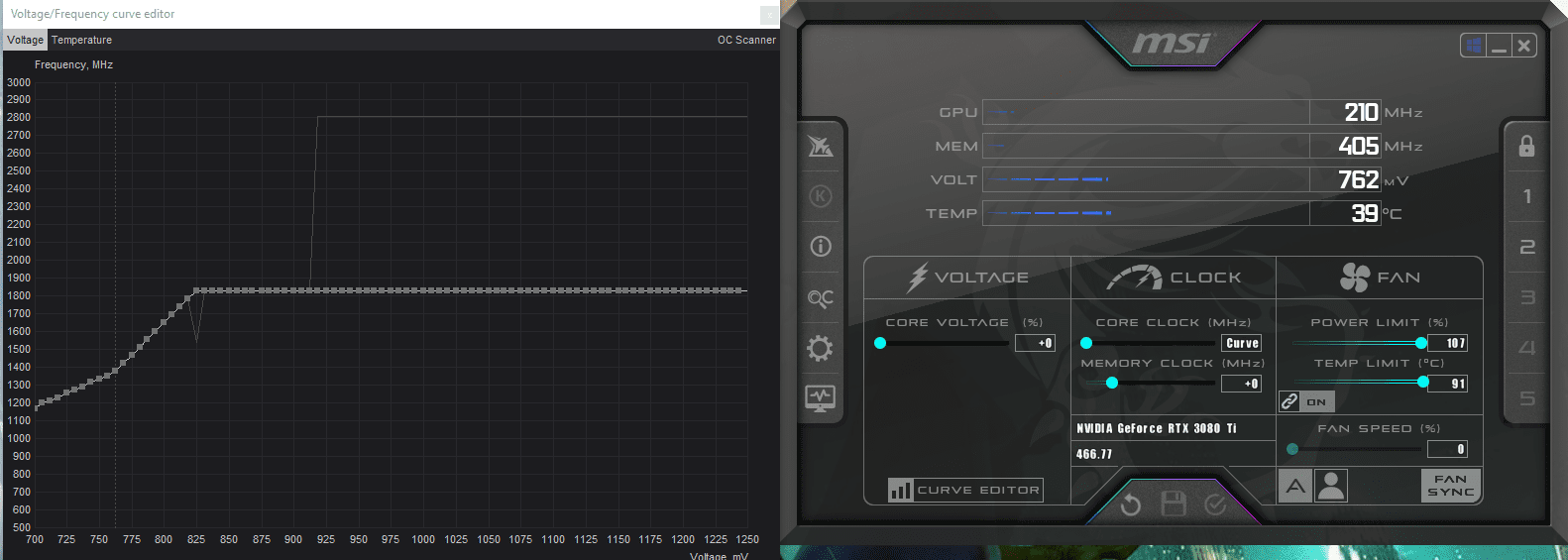Viewport: 1568px width, 560px height.
Task: Toggle the power/temp limit link ON button
Action: click(x=1306, y=401)
